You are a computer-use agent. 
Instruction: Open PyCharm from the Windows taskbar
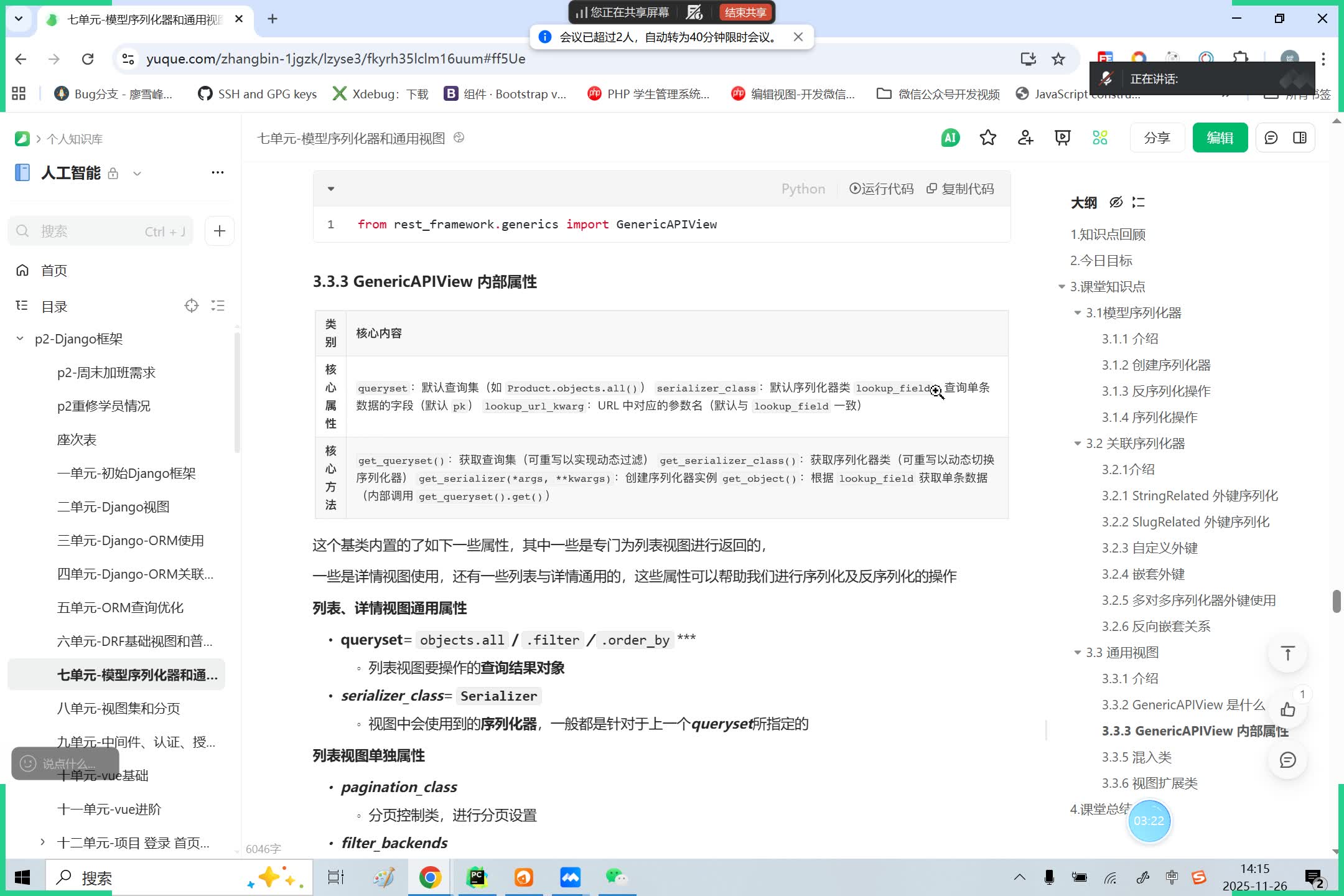pos(477,877)
